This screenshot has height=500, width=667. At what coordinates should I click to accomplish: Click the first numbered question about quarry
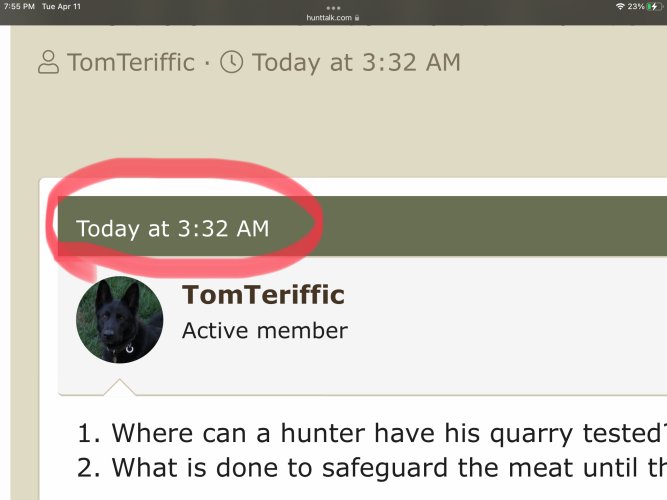(x=372, y=433)
